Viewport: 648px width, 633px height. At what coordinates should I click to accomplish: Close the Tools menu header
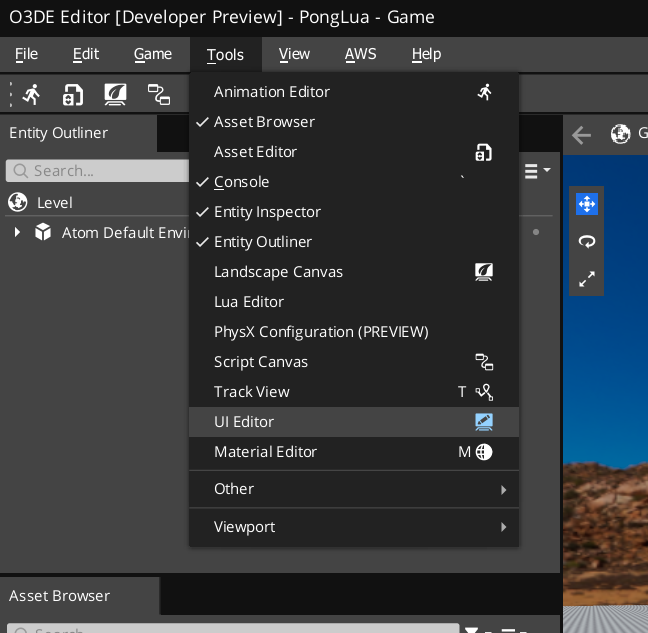pos(225,55)
